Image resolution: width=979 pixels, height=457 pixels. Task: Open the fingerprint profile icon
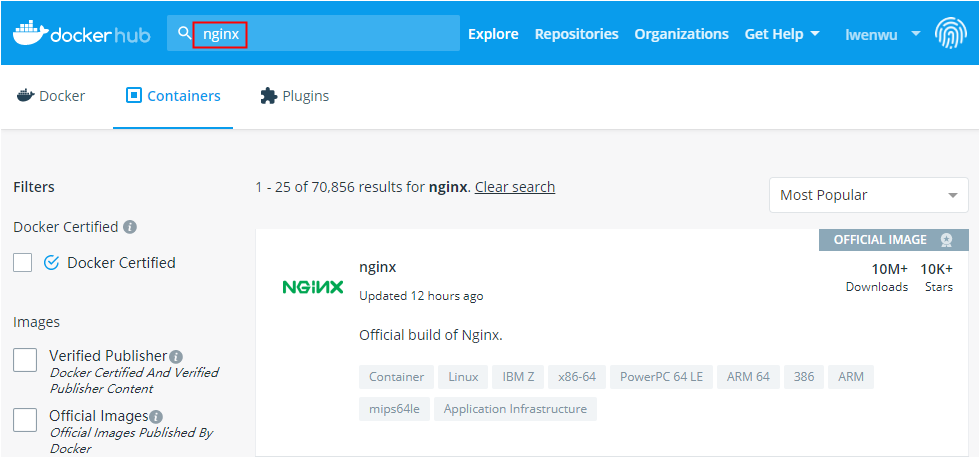[x=951, y=33]
